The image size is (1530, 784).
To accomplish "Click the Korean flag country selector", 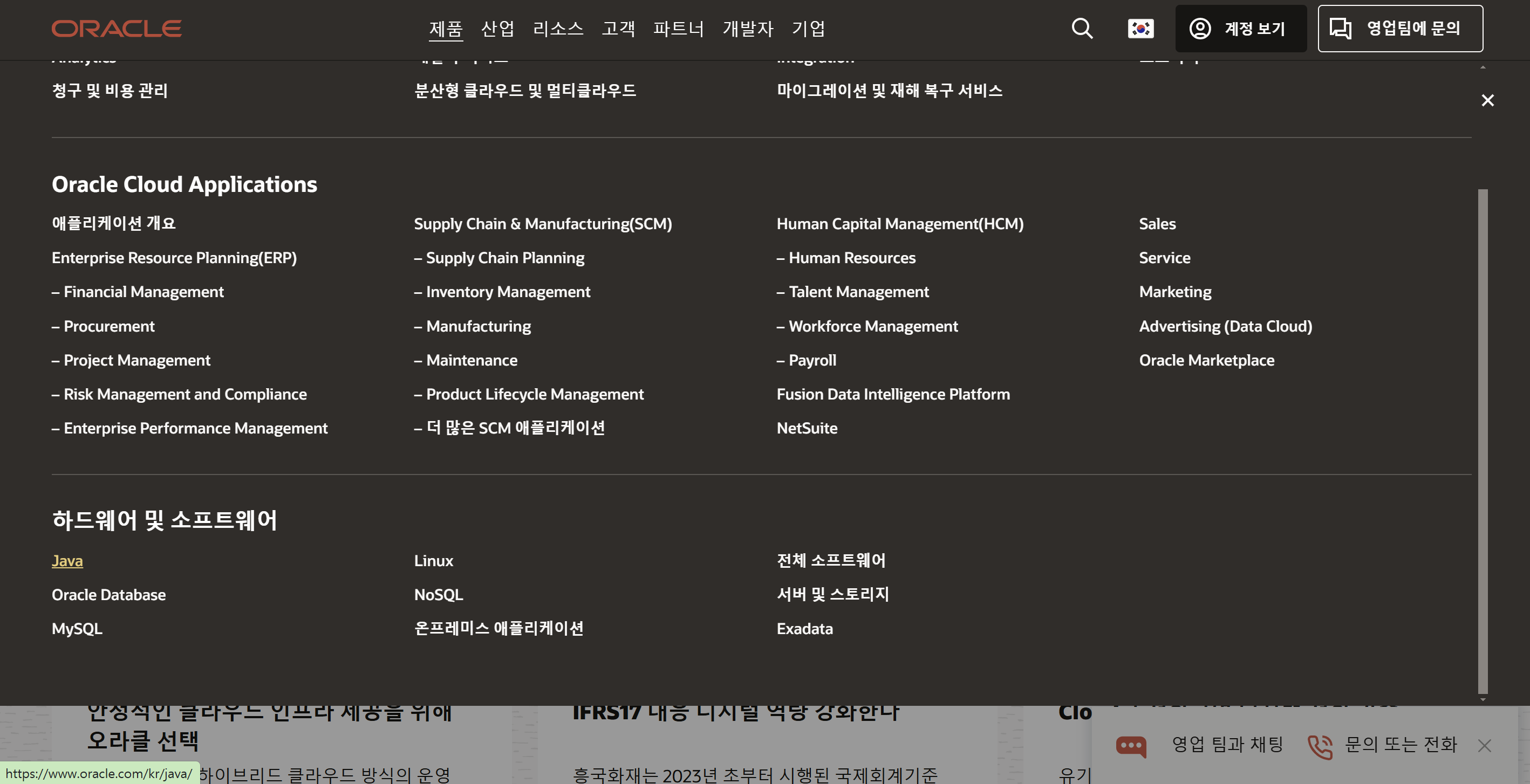I will (x=1140, y=29).
